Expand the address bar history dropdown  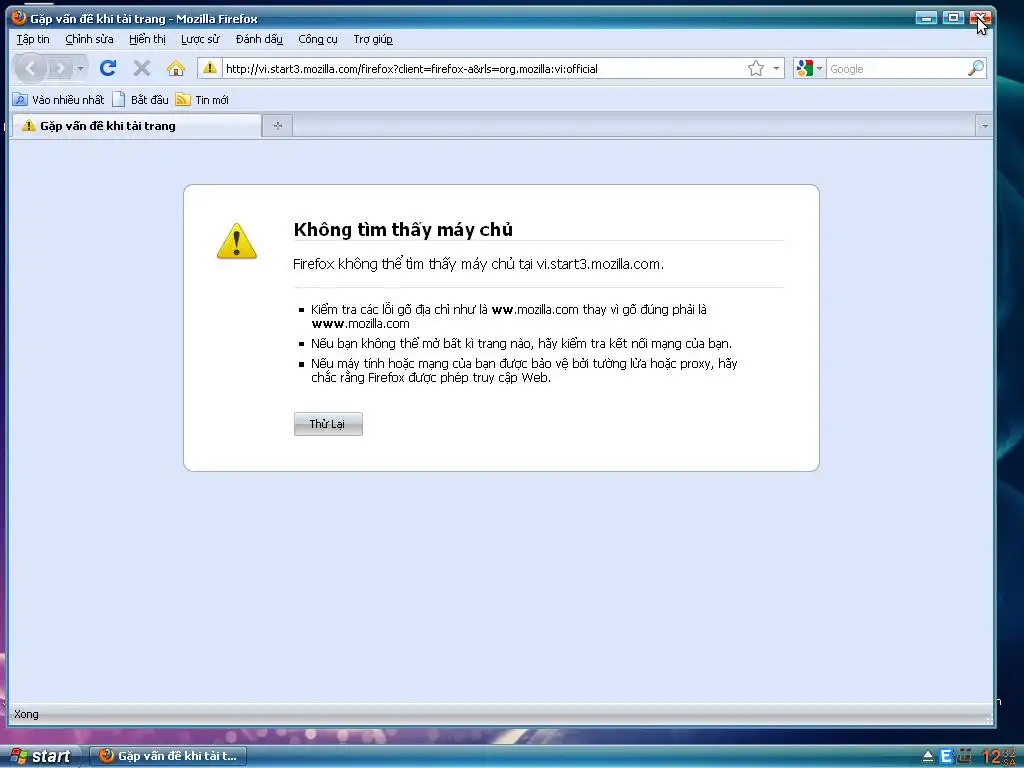click(x=776, y=68)
